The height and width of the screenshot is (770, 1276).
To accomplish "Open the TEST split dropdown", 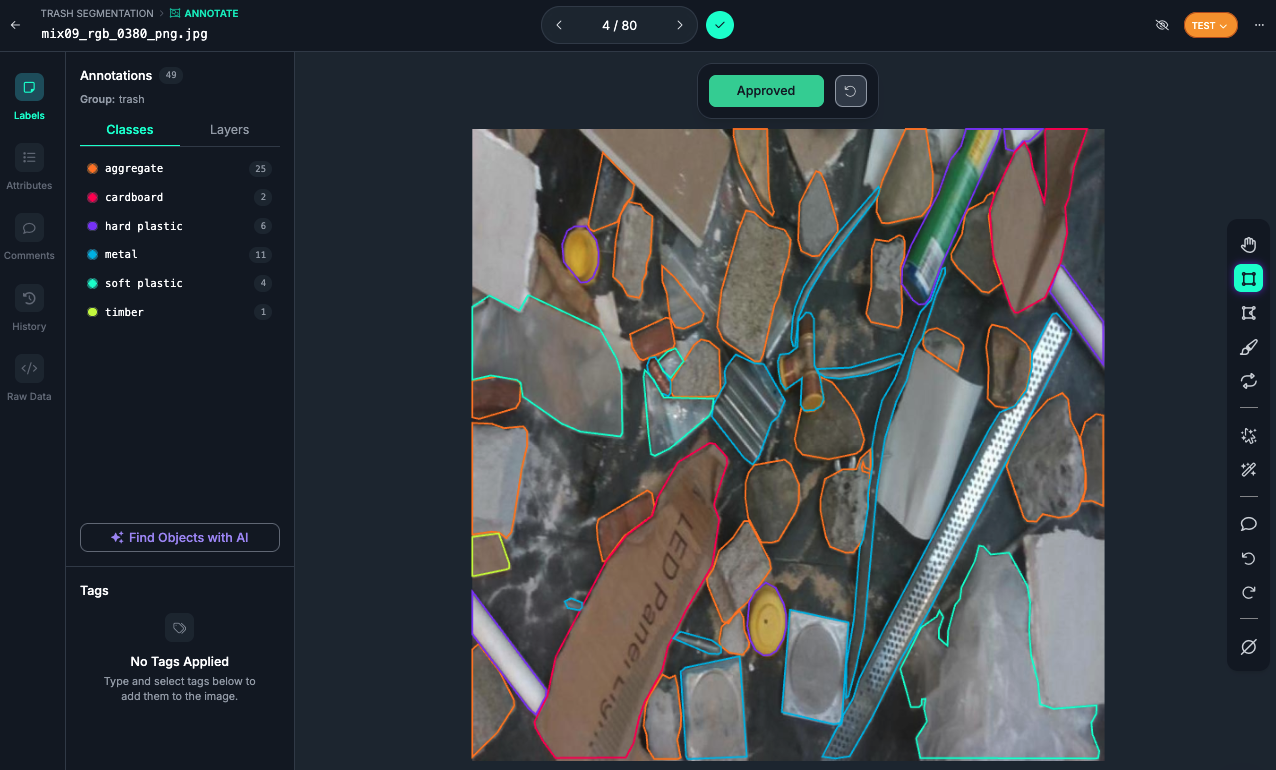I will click(1210, 25).
